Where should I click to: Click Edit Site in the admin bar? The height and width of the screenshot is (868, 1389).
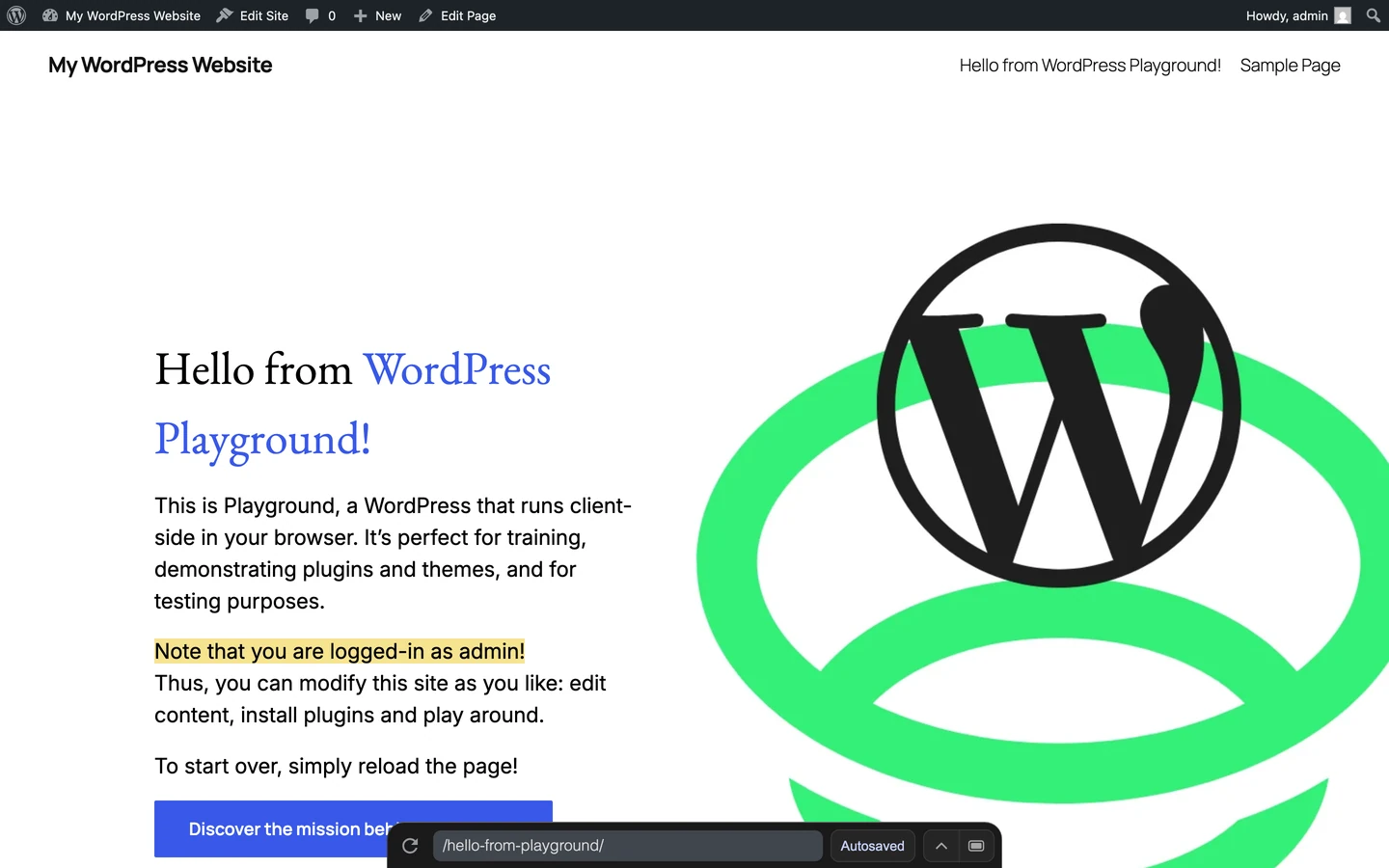[253, 15]
